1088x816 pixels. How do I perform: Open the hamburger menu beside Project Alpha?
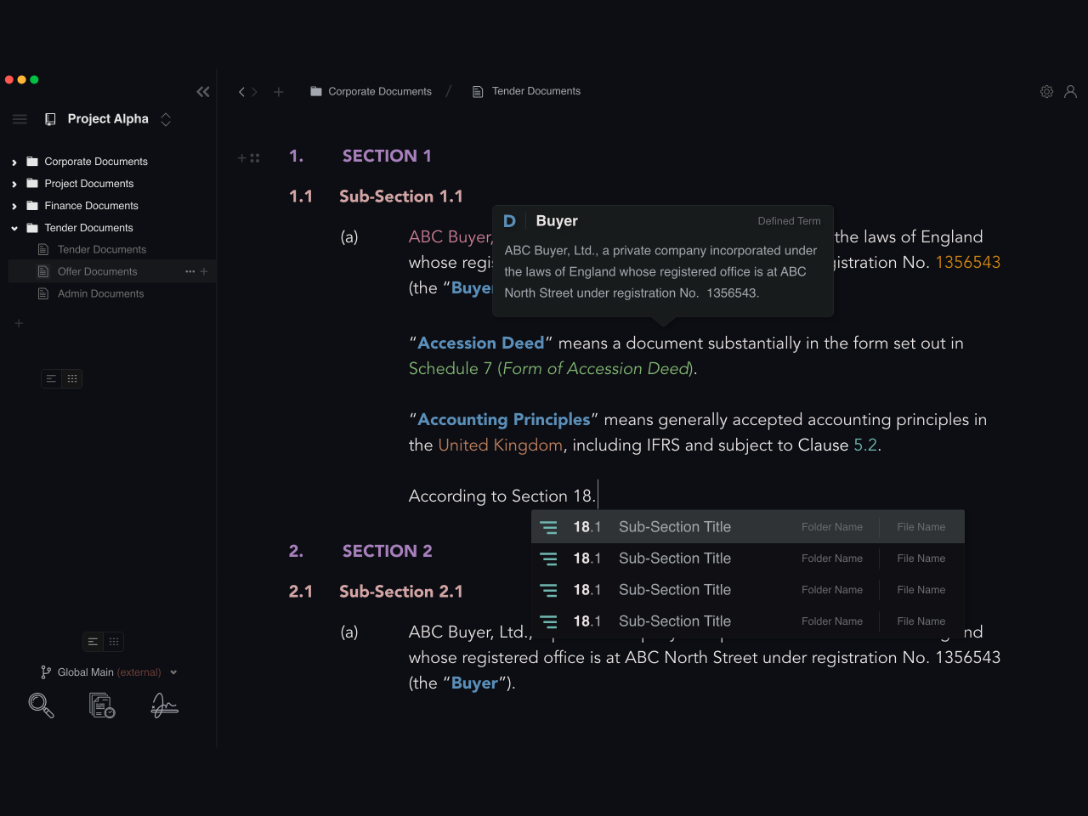(x=19, y=118)
